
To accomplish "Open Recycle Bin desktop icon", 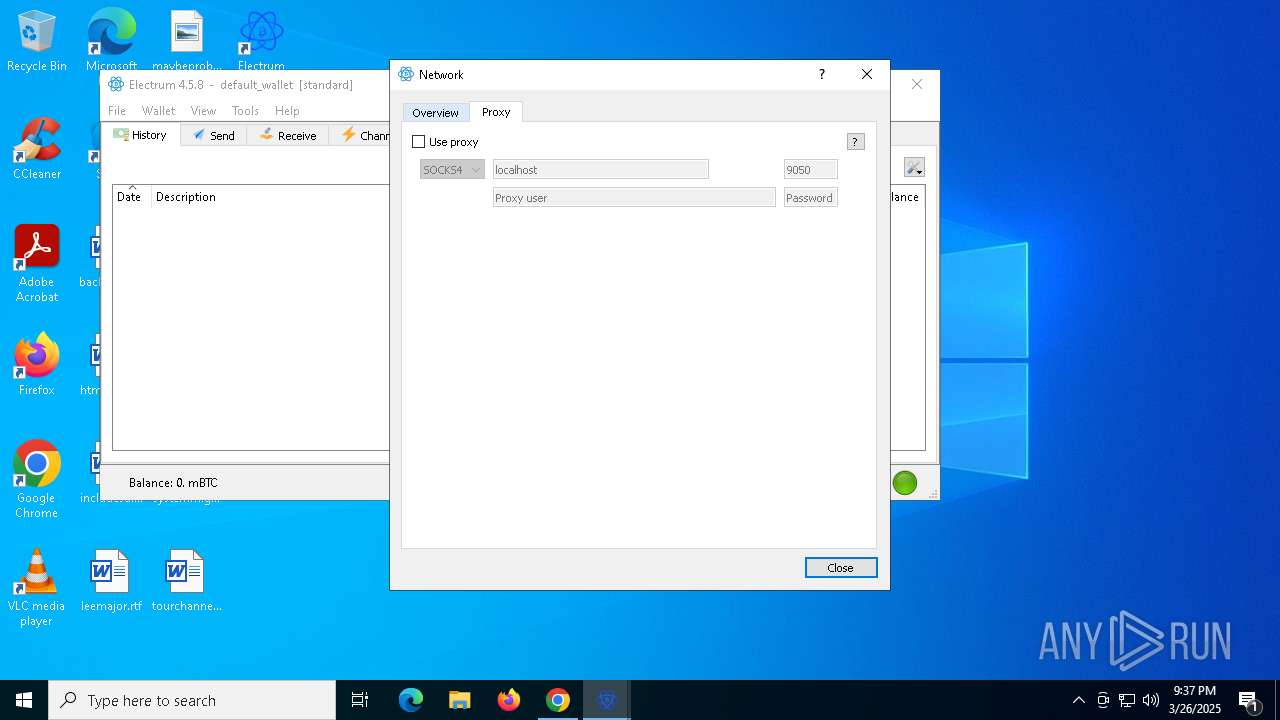I will pyautogui.click(x=37, y=41).
